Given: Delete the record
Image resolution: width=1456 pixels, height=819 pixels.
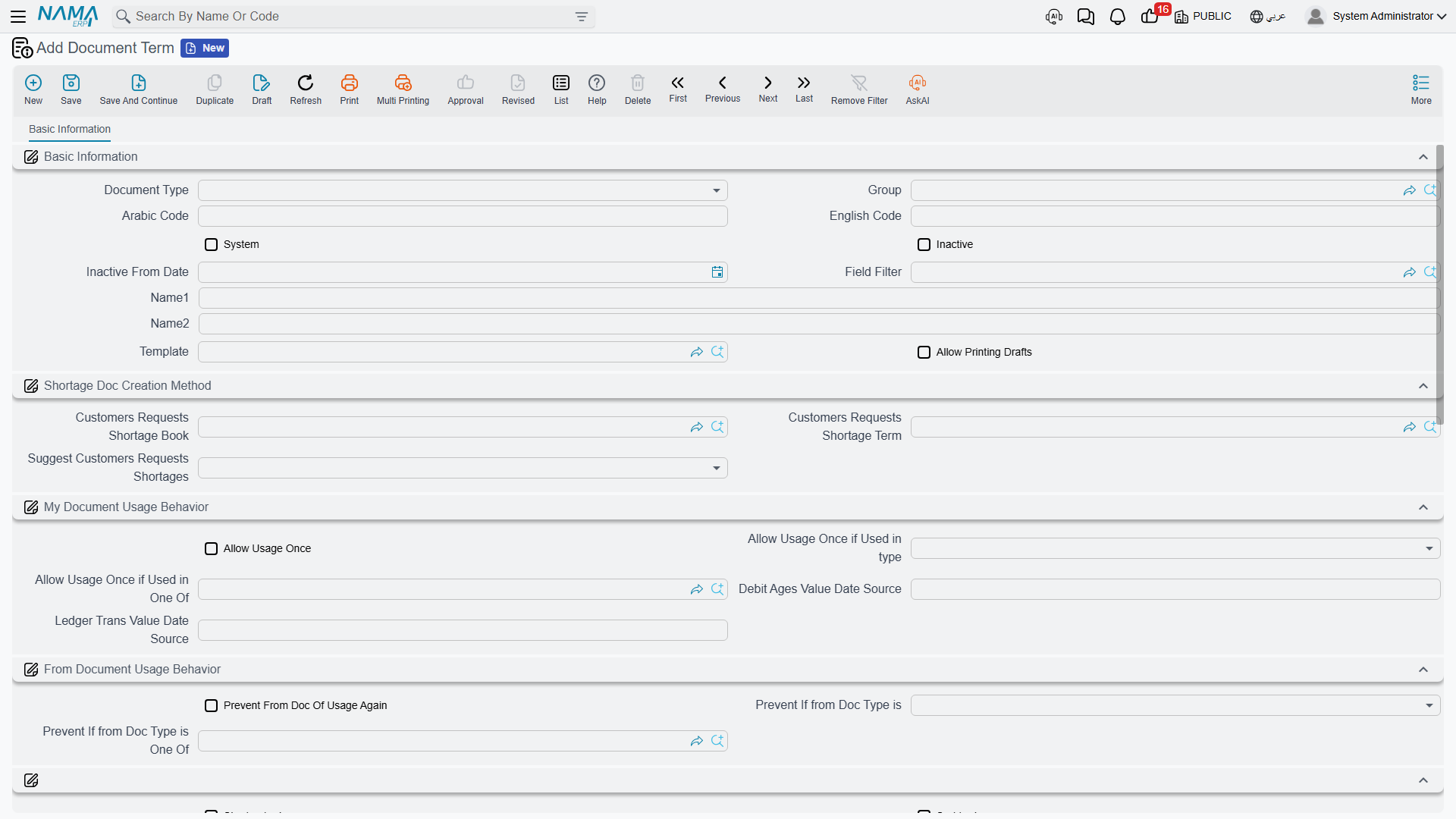Looking at the screenshot, I should coord(638,89).
